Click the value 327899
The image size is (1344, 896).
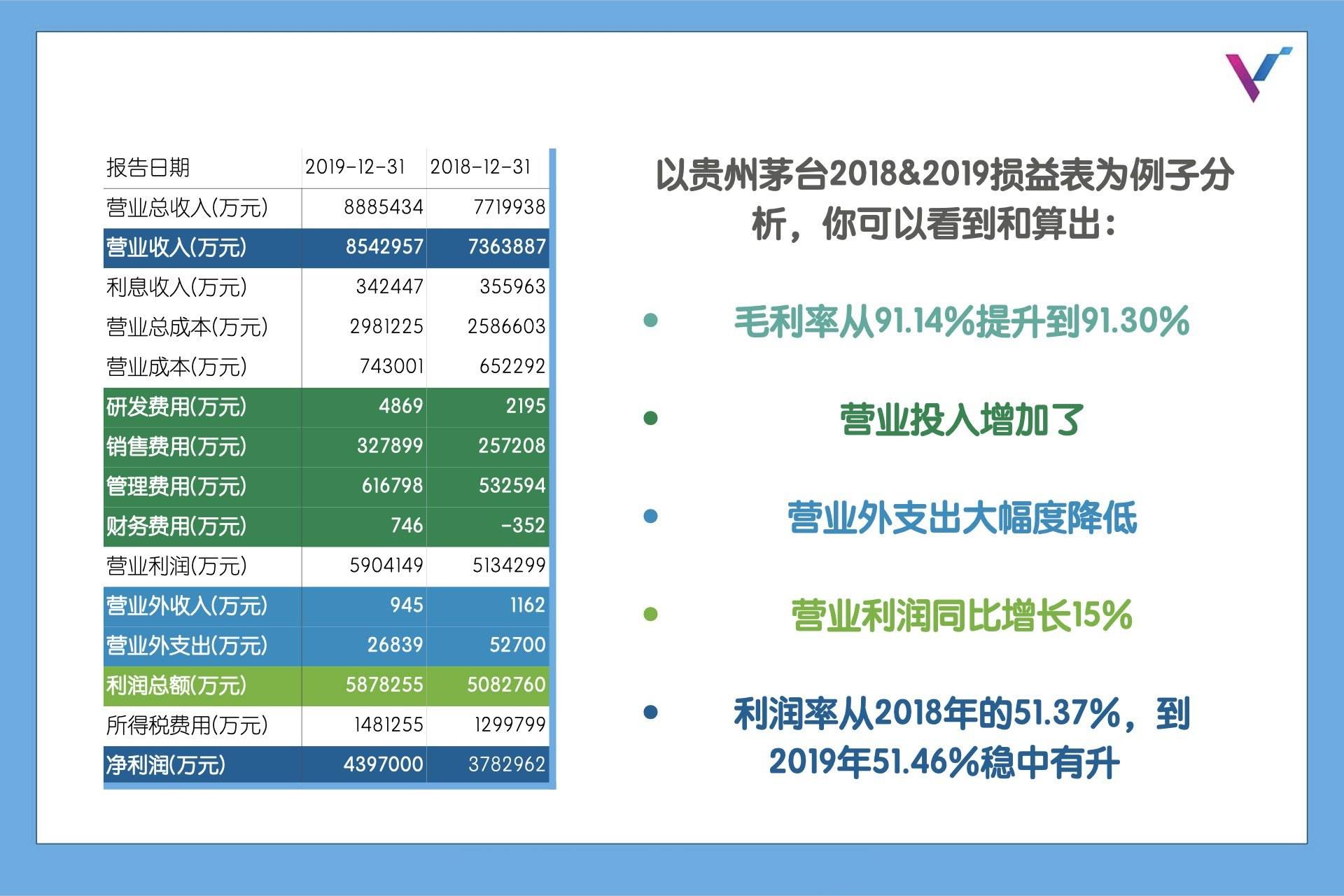click(x=390, y=446)
